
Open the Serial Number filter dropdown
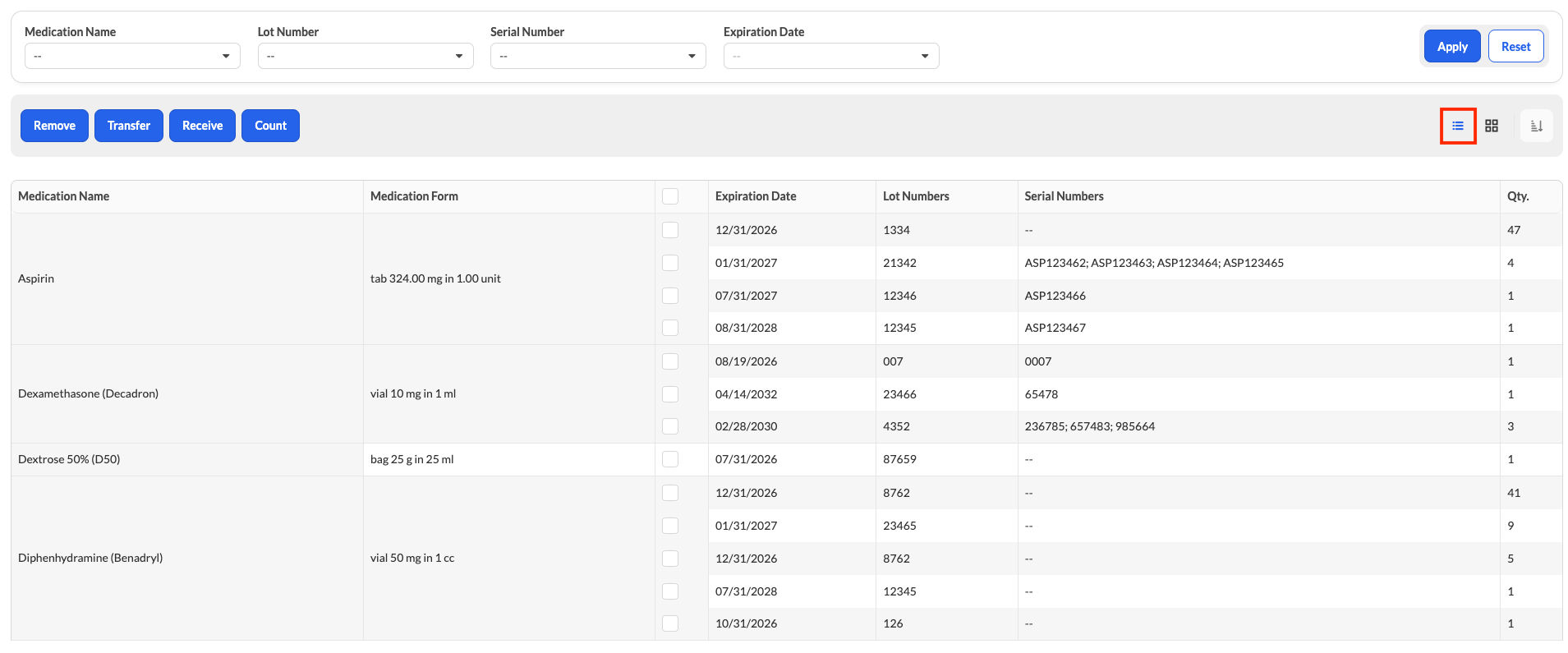click(598, 56)
